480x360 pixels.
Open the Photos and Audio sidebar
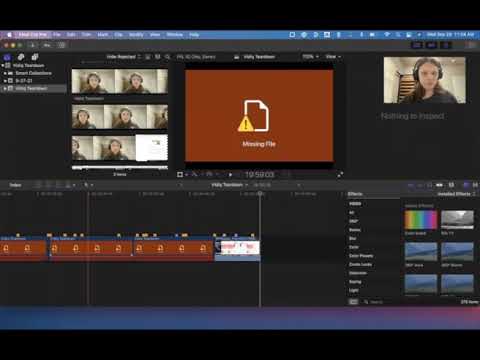(21, 57)
